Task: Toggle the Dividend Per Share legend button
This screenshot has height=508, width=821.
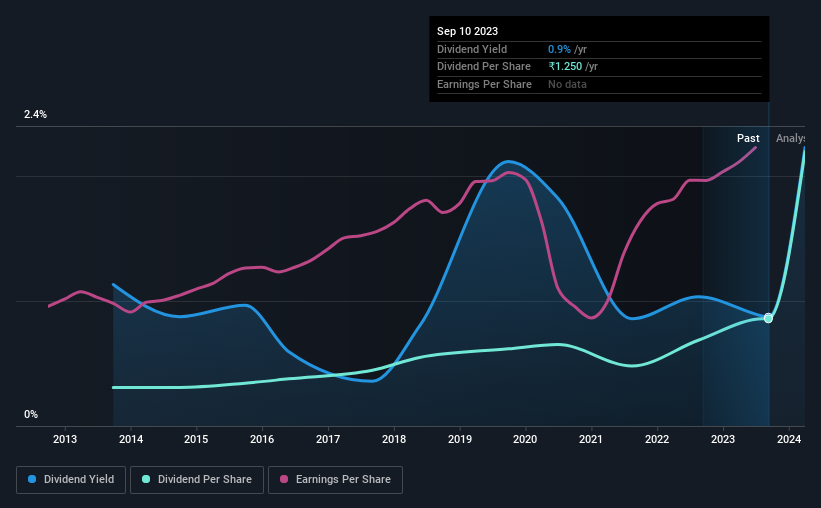Action: pos(197,480)
